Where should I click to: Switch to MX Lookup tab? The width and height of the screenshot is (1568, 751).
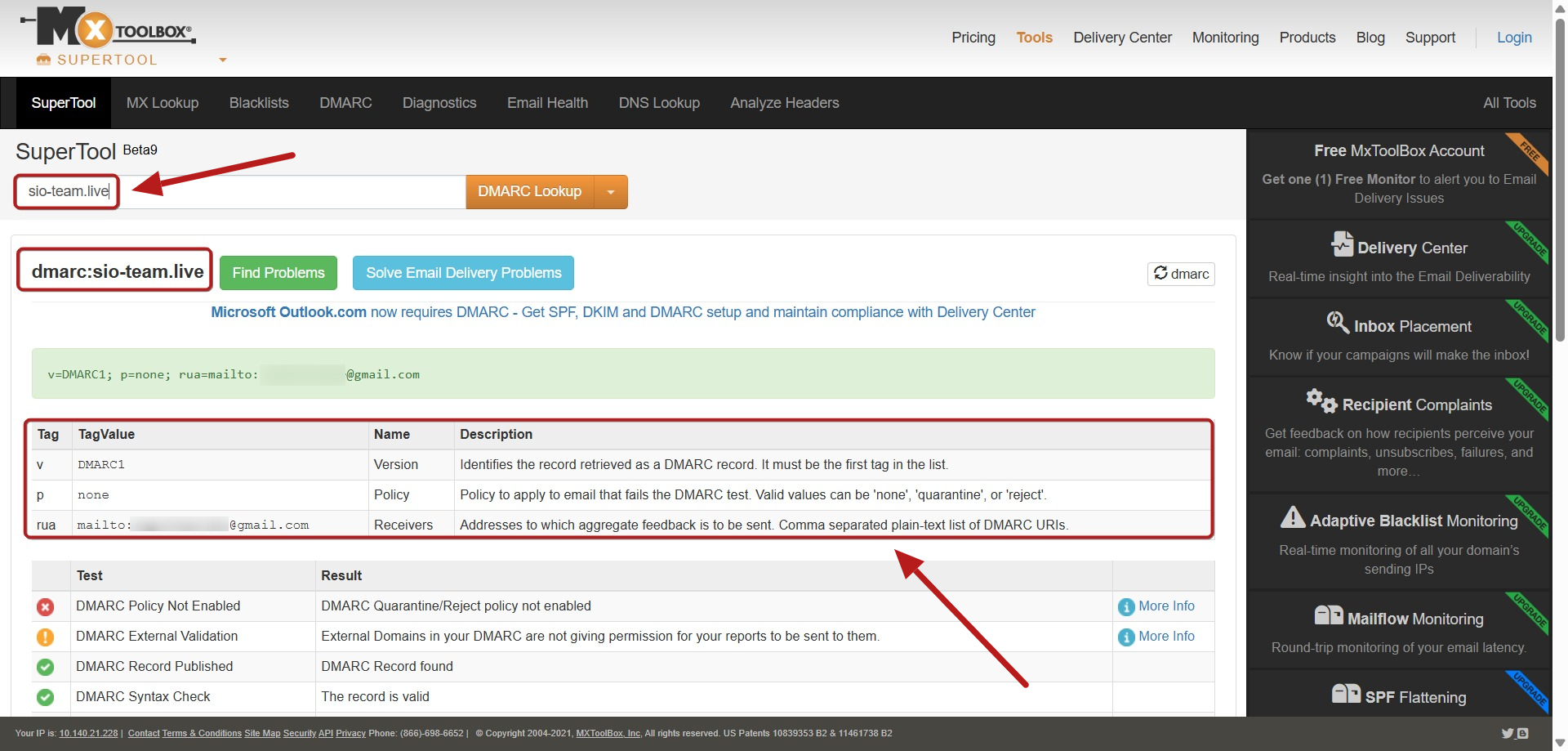coord(163,103)
